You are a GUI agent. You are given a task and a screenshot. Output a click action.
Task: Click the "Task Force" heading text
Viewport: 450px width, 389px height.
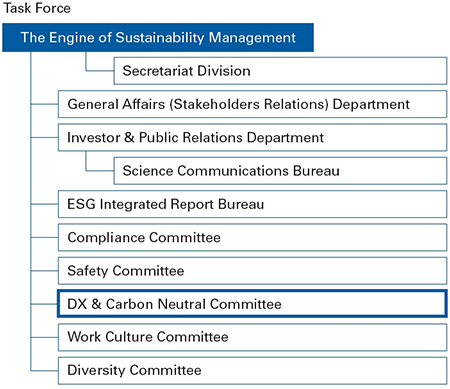coord(37,8)
